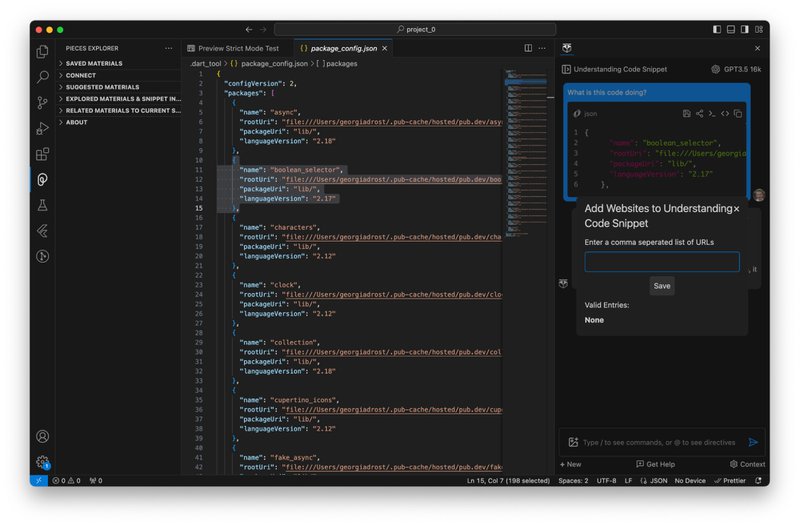Open Pieces Explorer more actions menu

169,48
